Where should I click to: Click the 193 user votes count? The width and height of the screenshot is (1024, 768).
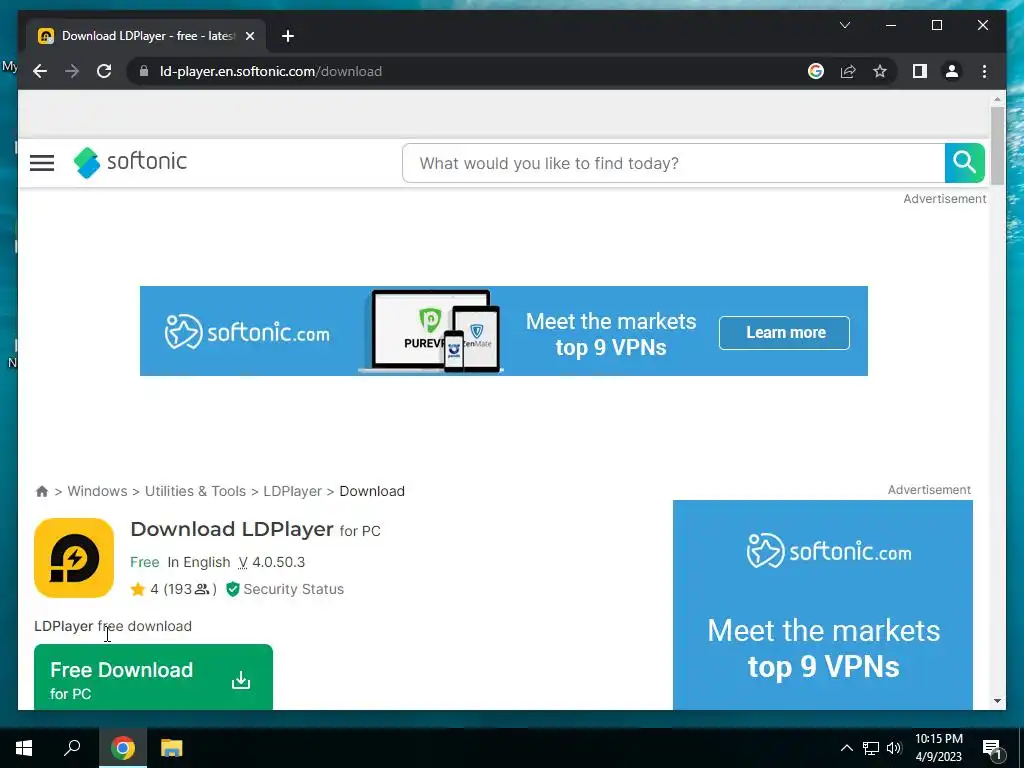coord(189,589)
